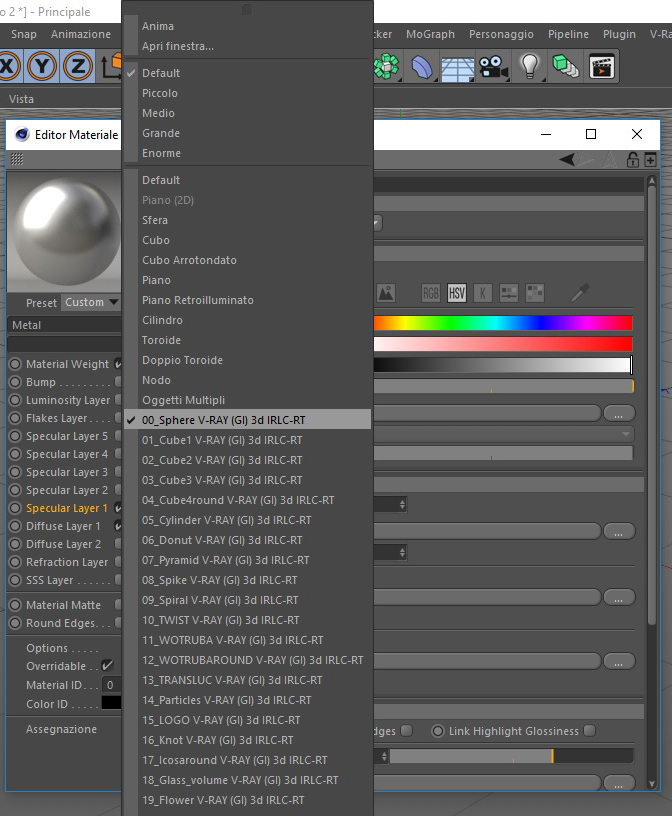Open the color swatches grid icon
This screenshot has width=672, height=816.
coord(535,293)
